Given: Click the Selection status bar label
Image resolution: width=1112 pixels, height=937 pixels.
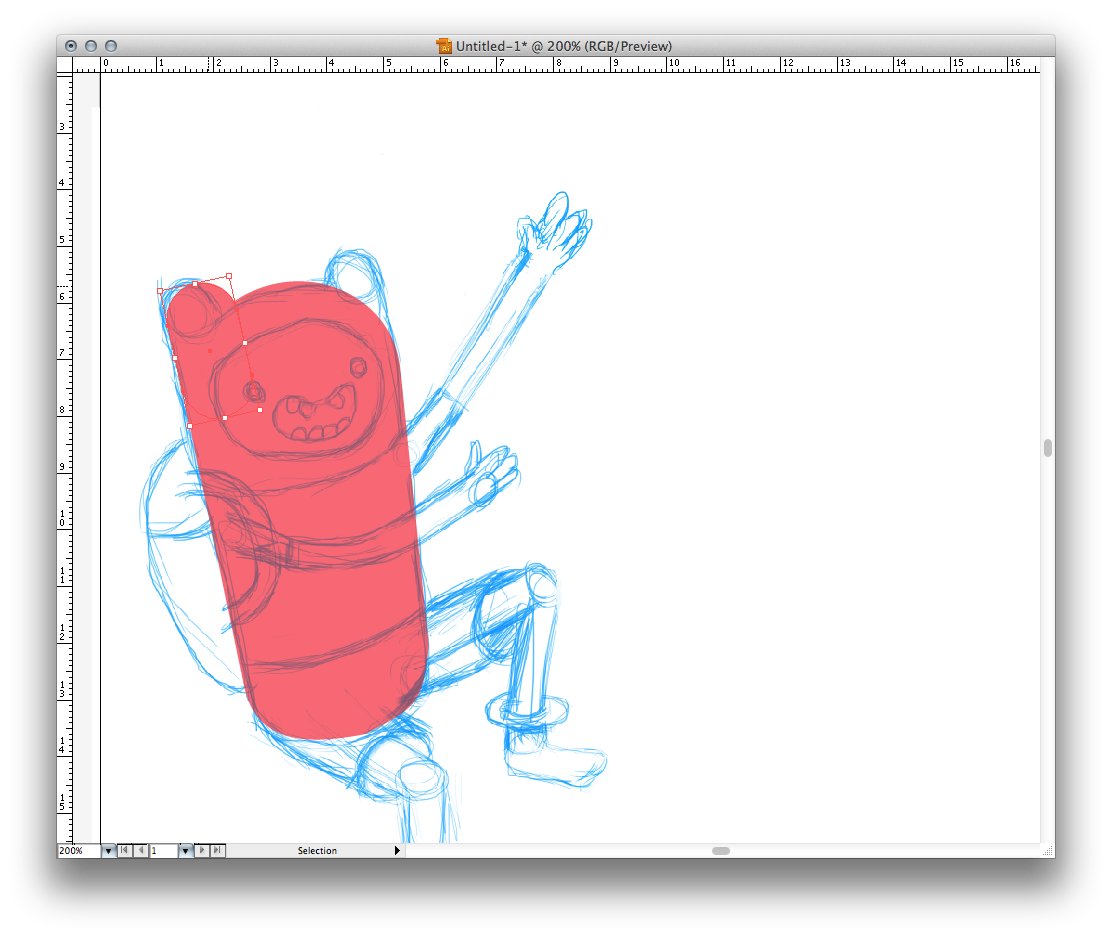Looking at the screenshot, I should [x=317, y=851].
